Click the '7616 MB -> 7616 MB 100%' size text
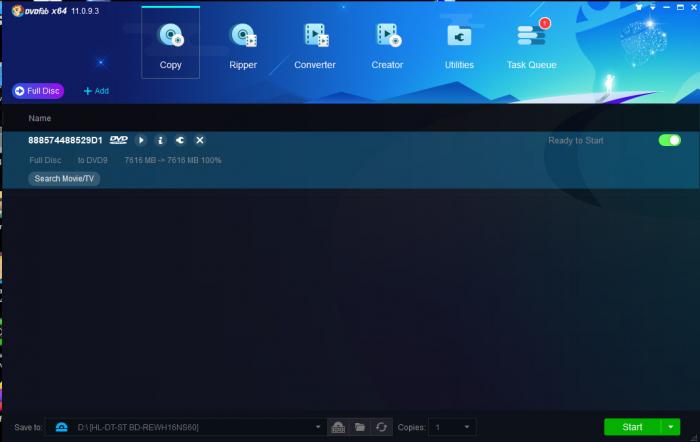Viewport: 700px width, 442px height. [x=173, y=160]
